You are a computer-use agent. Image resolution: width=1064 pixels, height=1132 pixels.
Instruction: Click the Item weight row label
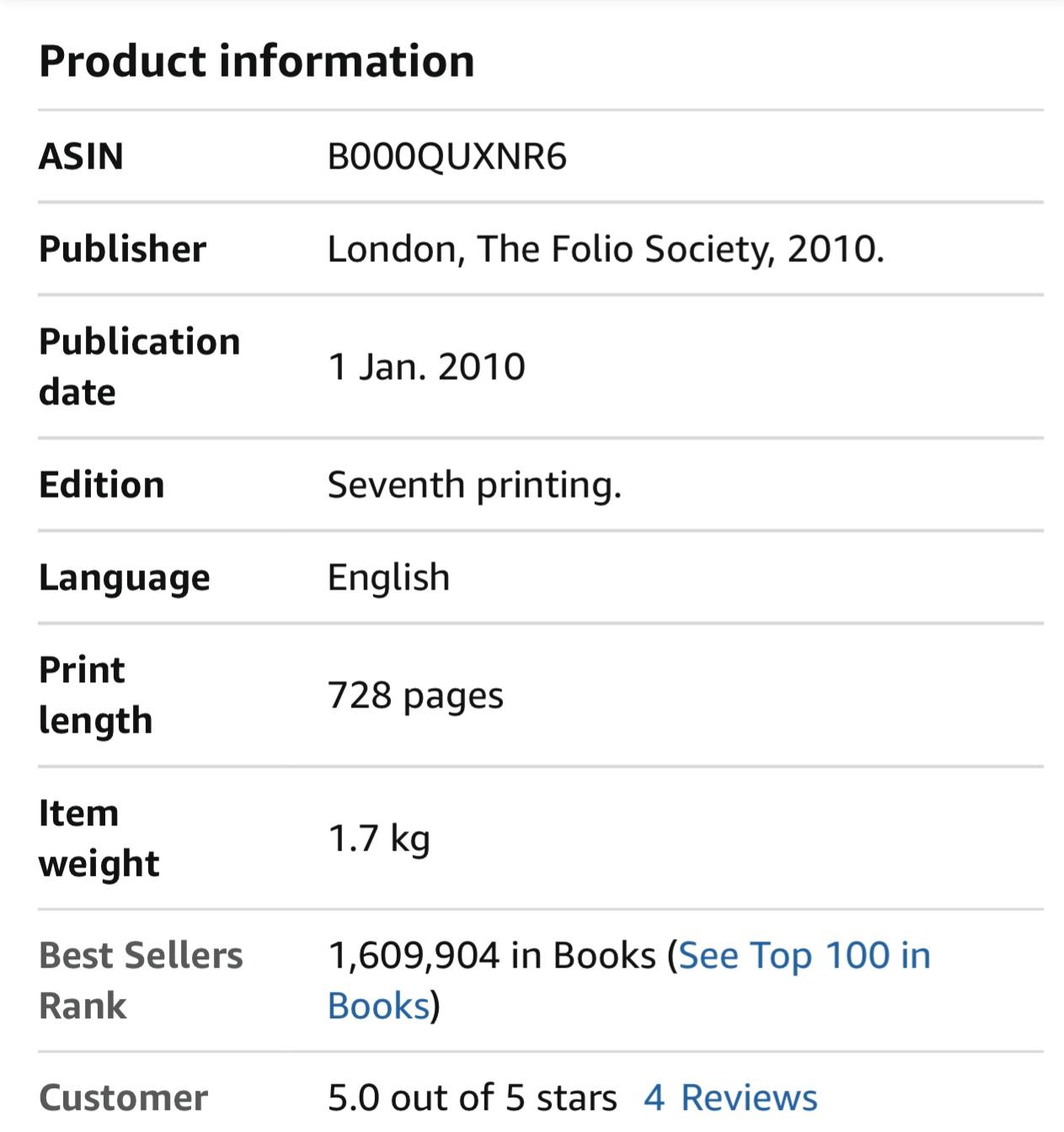pos(99,838)
